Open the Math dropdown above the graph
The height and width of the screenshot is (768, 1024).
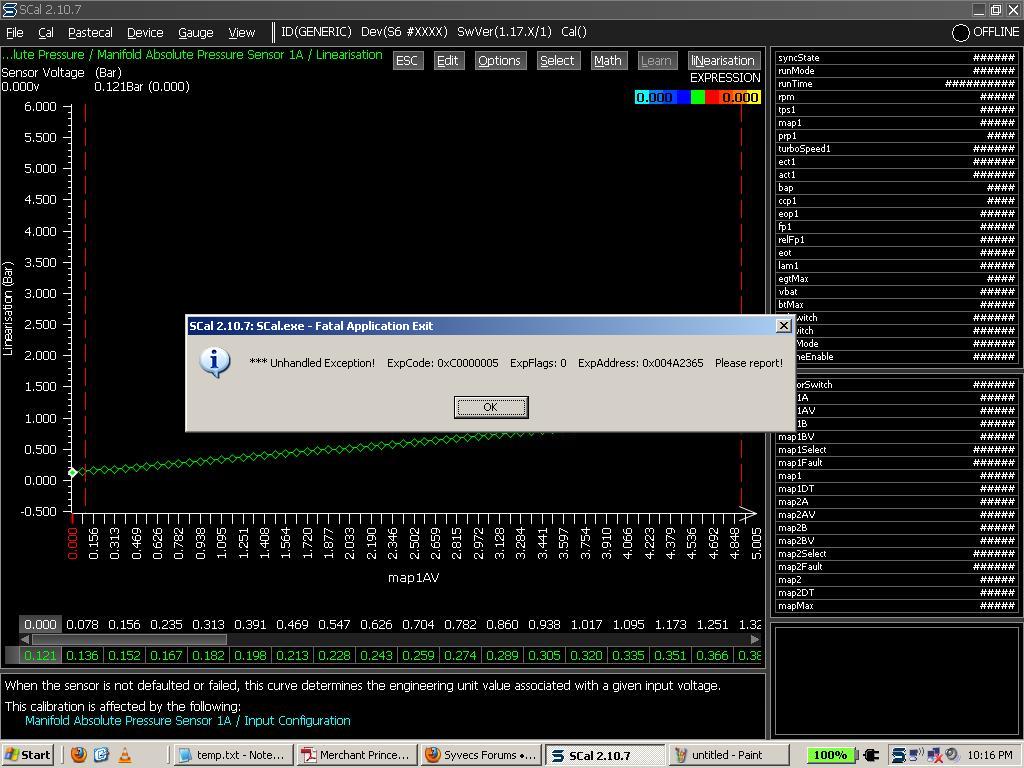coord(607,61)
